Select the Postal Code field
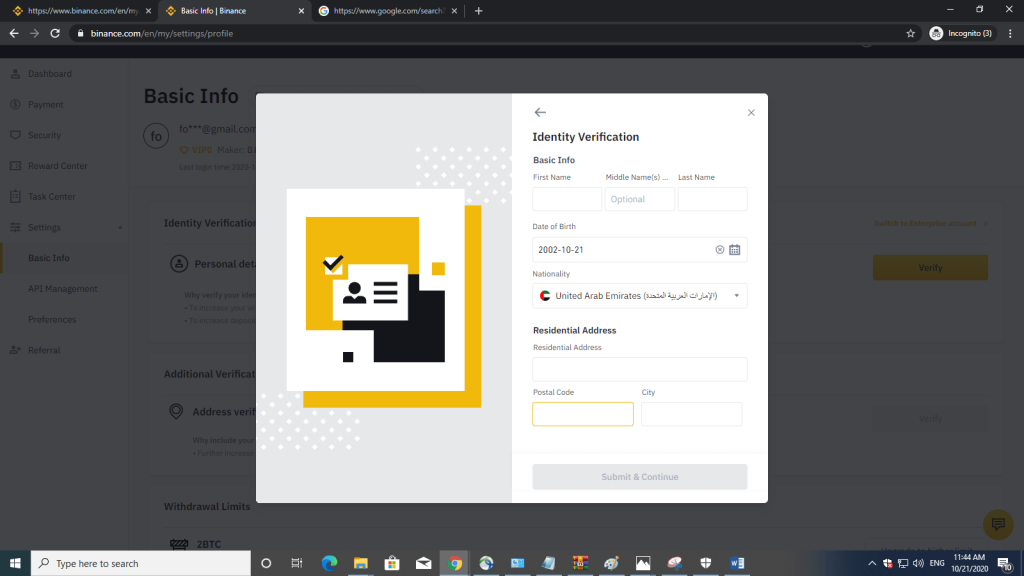 583,414
